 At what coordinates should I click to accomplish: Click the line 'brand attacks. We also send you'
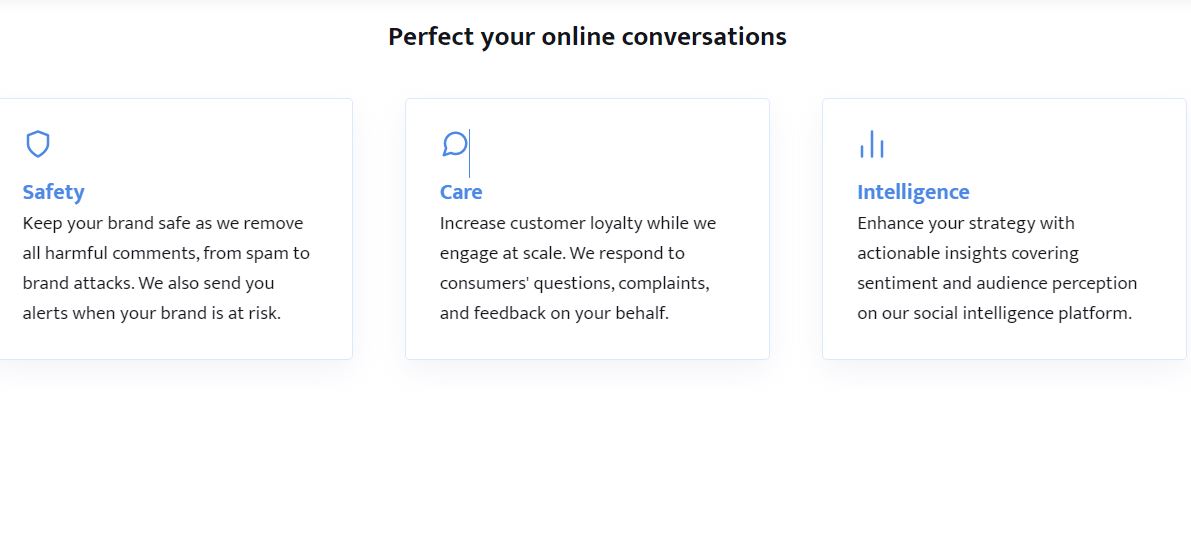(148, 283)
